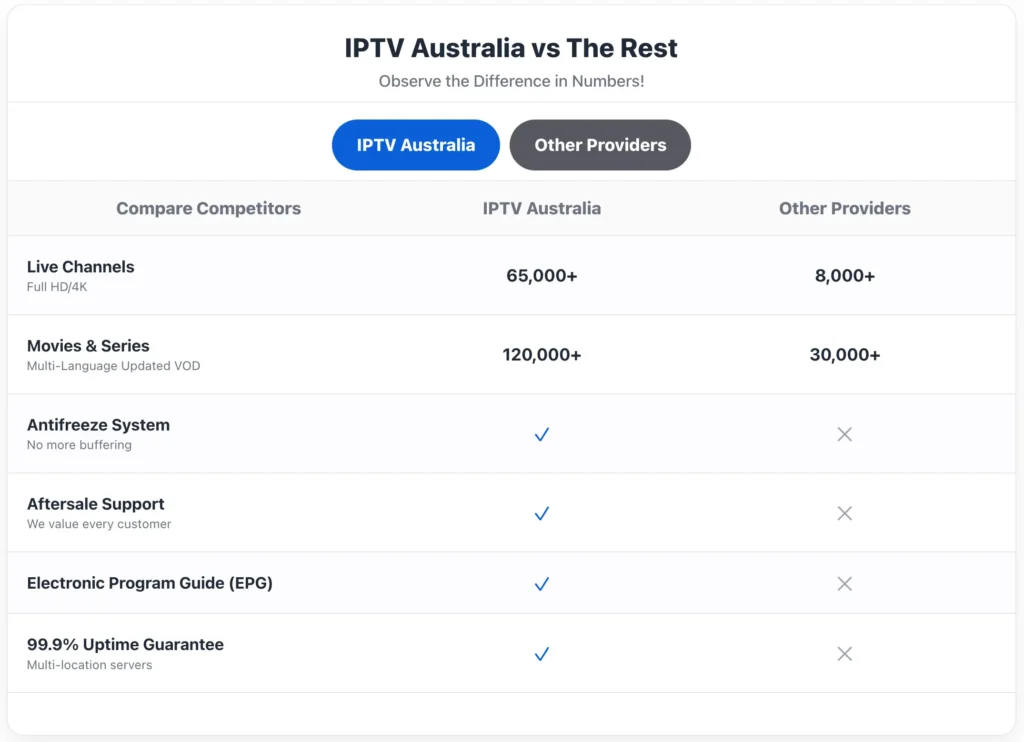Select the blue IPTV Australia button
The image size is (1024, 742).
click(415, 145)
